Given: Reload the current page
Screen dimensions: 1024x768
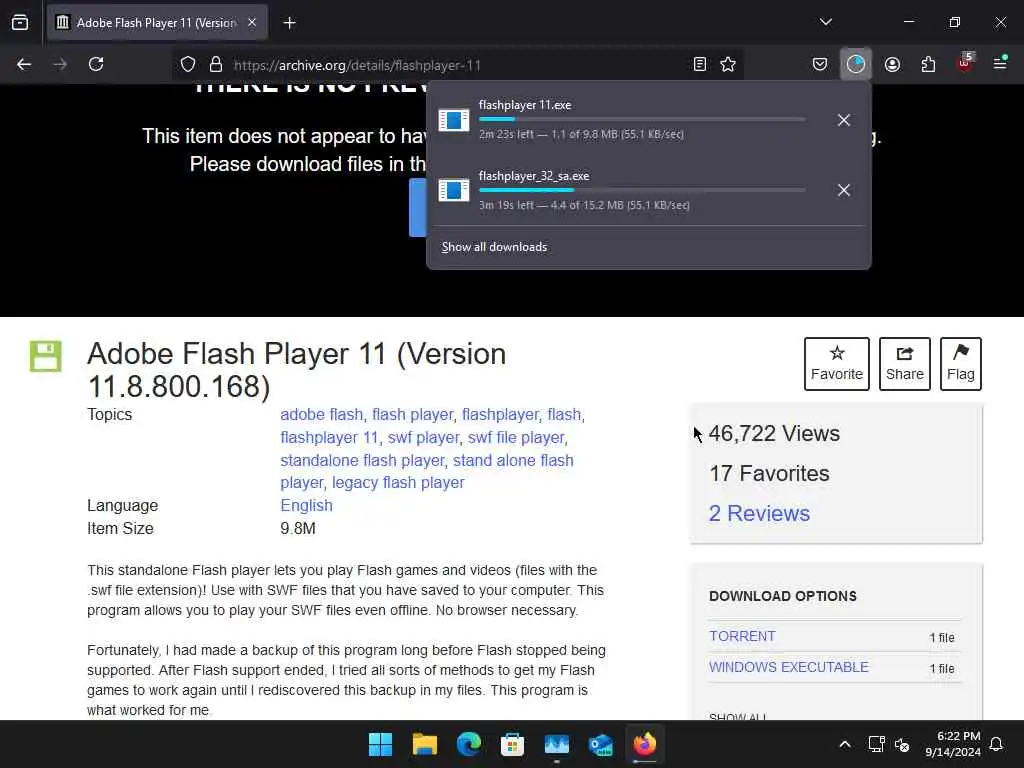Looking at the screenshot, I should coord(96,64).
